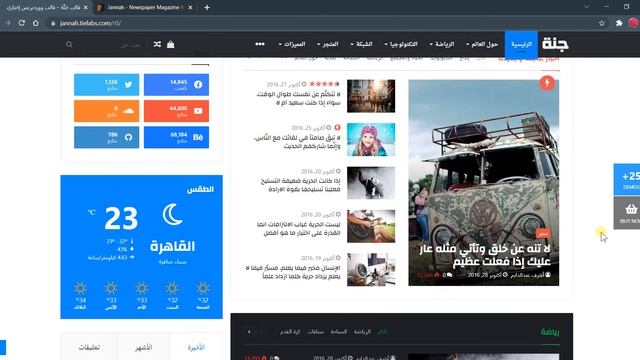Click the الطقس weather widget title
640x360 pixels.
[200, 189]
